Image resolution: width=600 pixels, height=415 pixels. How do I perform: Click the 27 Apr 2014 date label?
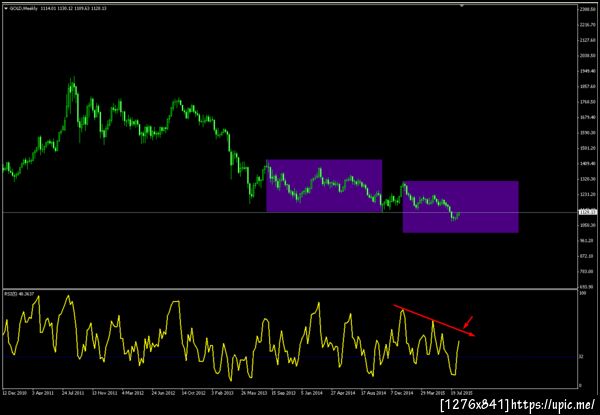343,393
